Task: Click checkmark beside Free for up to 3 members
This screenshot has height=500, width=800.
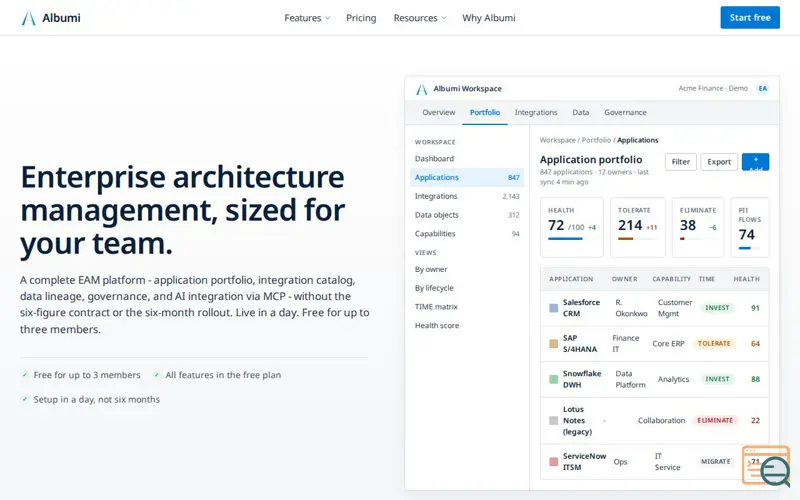Action: click(x=24, y=375)
